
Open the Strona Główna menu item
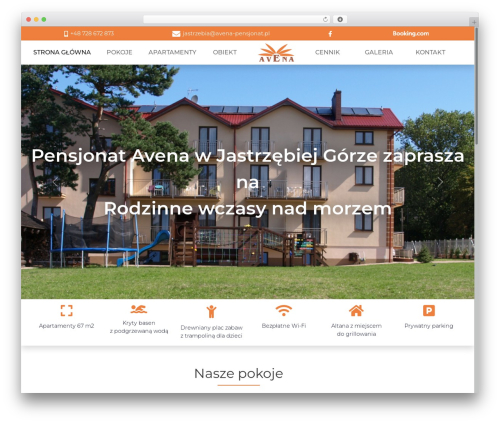click(x=62, y=52)
